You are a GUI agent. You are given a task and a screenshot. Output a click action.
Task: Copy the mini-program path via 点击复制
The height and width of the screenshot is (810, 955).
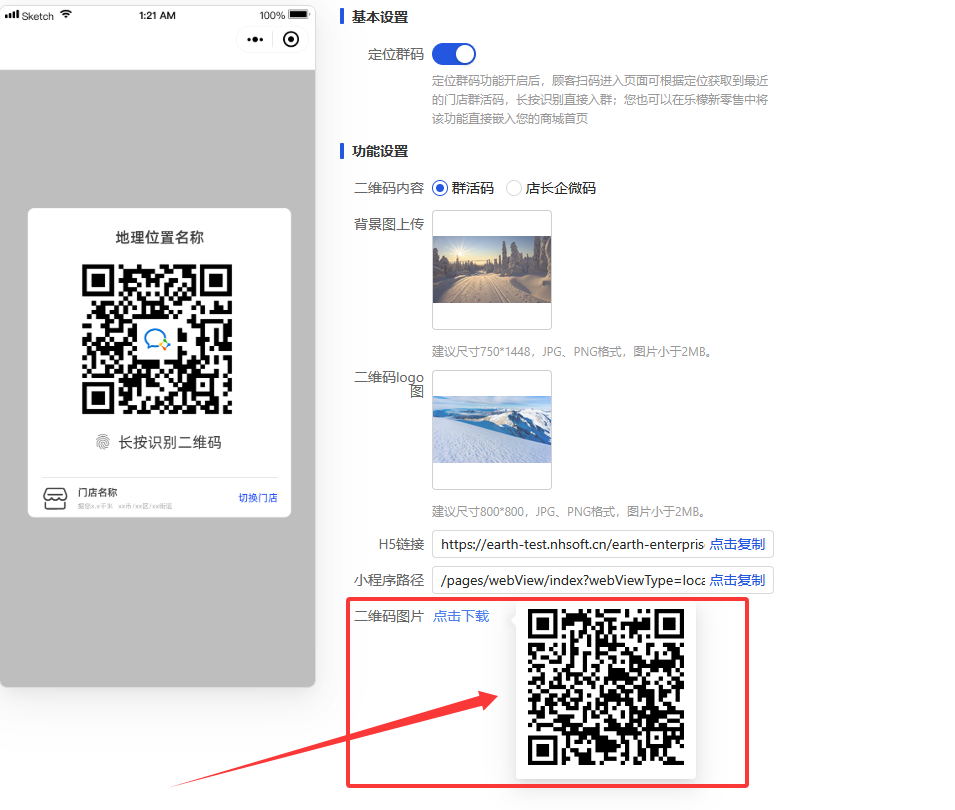pyautogui.click(x=737, y=580)
